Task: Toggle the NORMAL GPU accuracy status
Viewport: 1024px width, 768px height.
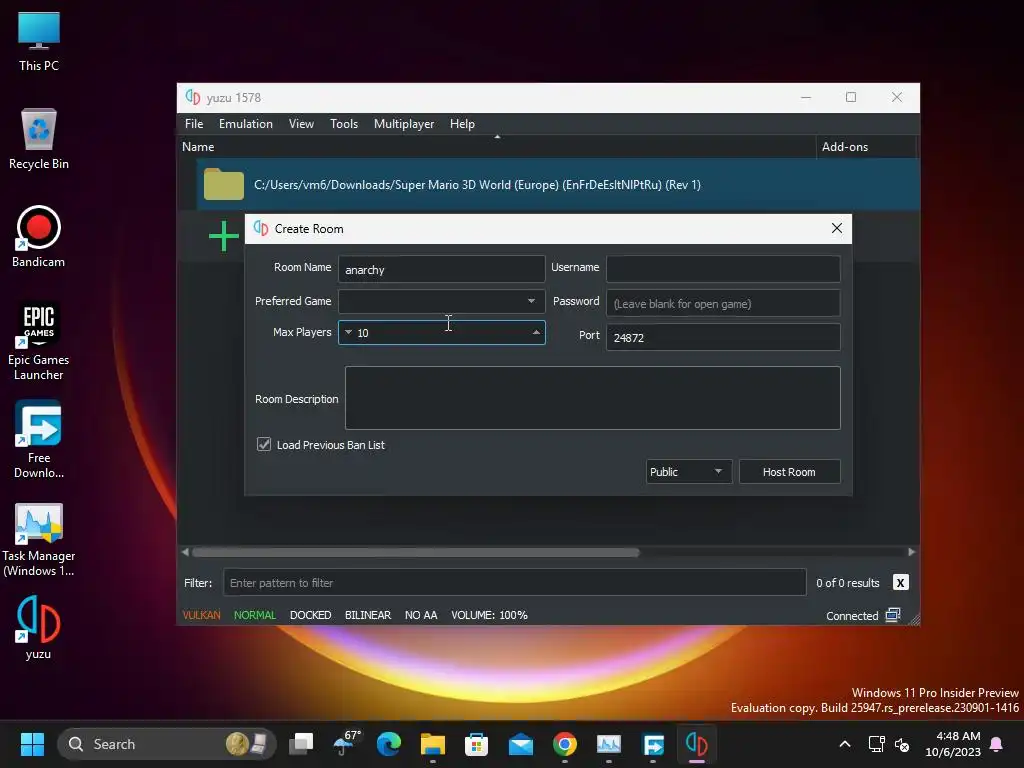Action: click(x=255, y=615)
